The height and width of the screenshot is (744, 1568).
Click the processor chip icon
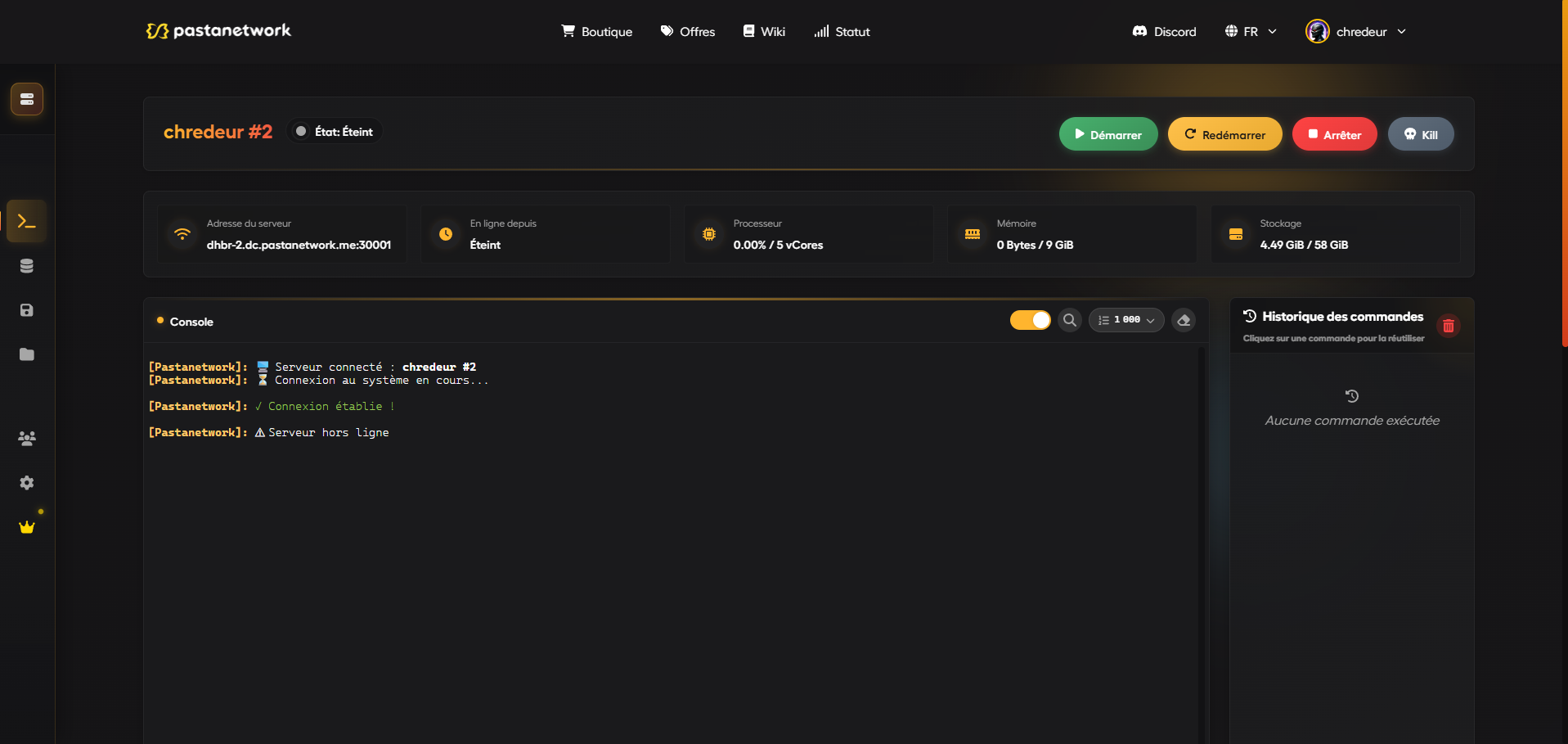(709, 234)
